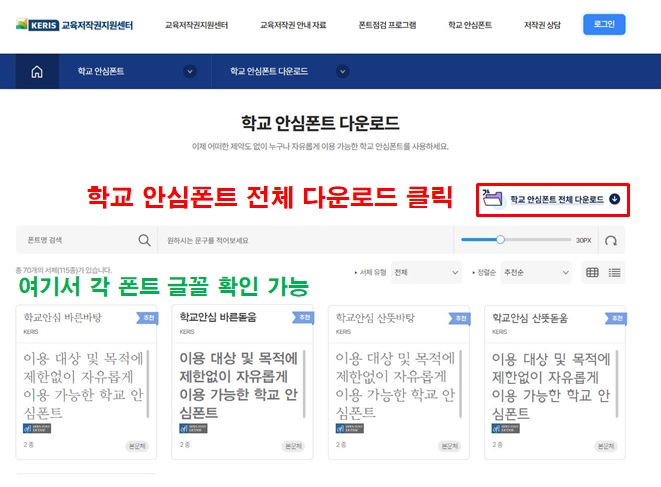
Task: Click the 본문체 tag on the 바른돋움 card
Action: (x=293, y=446)
